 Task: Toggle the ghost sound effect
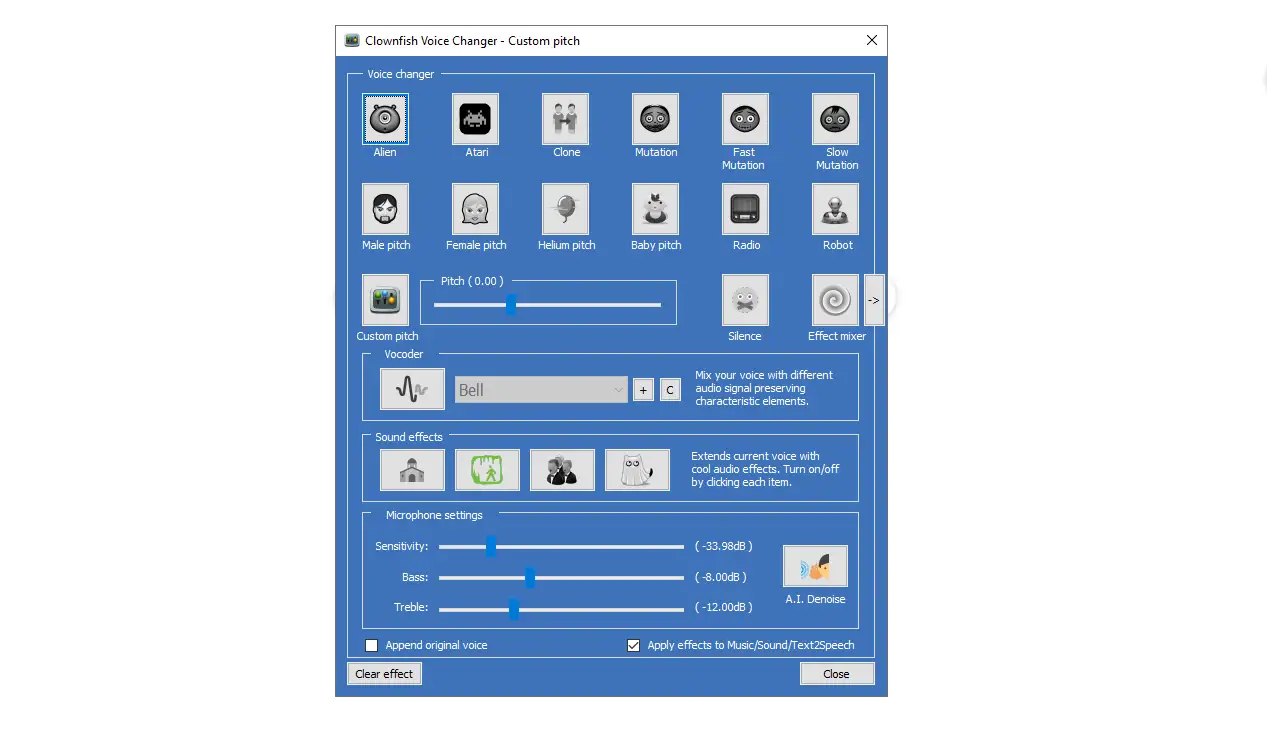point(637,470)
